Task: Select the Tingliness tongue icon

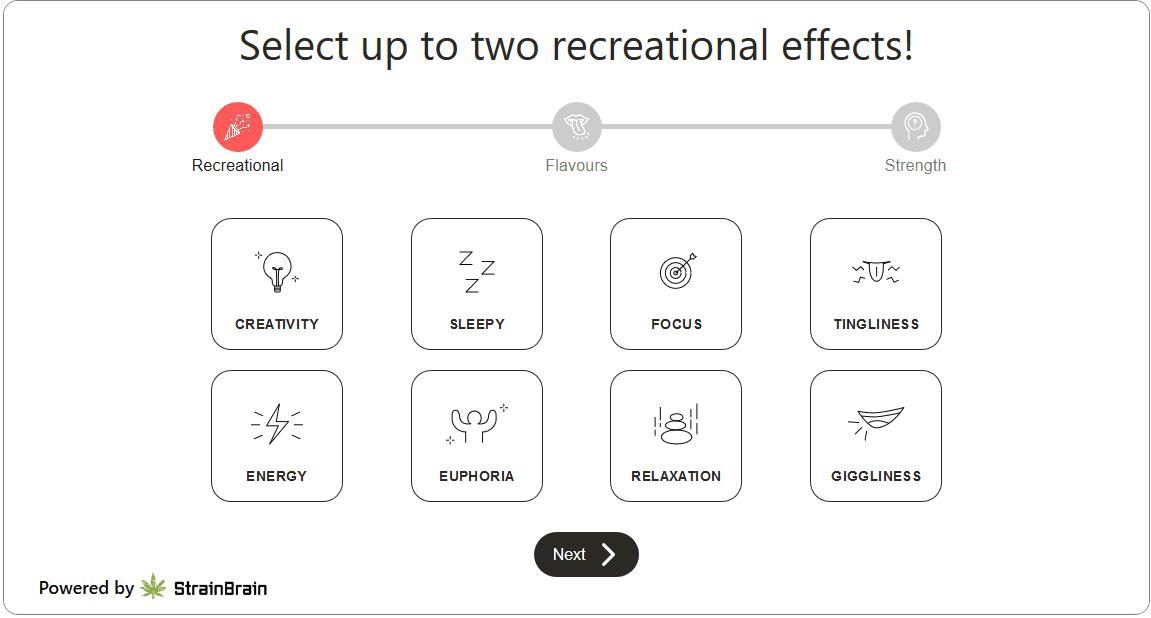Action: [876, 271]
